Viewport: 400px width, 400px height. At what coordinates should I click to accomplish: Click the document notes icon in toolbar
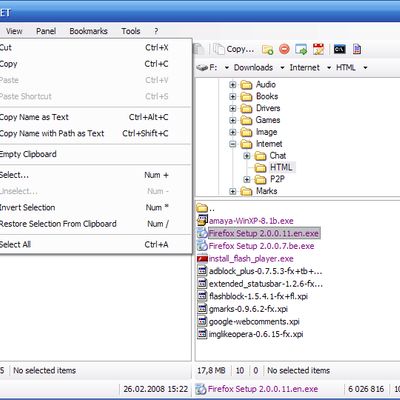coord(357,49)
